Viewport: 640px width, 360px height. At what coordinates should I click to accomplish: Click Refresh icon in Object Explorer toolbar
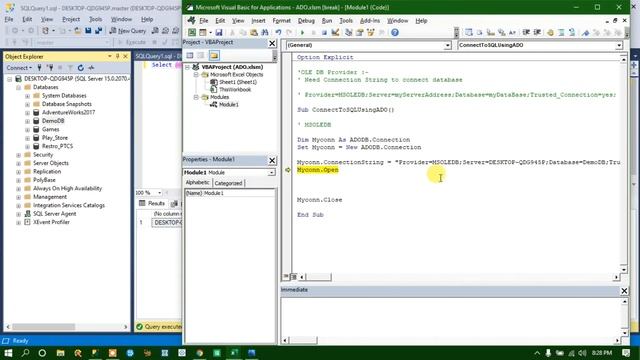tap(80, 68)
